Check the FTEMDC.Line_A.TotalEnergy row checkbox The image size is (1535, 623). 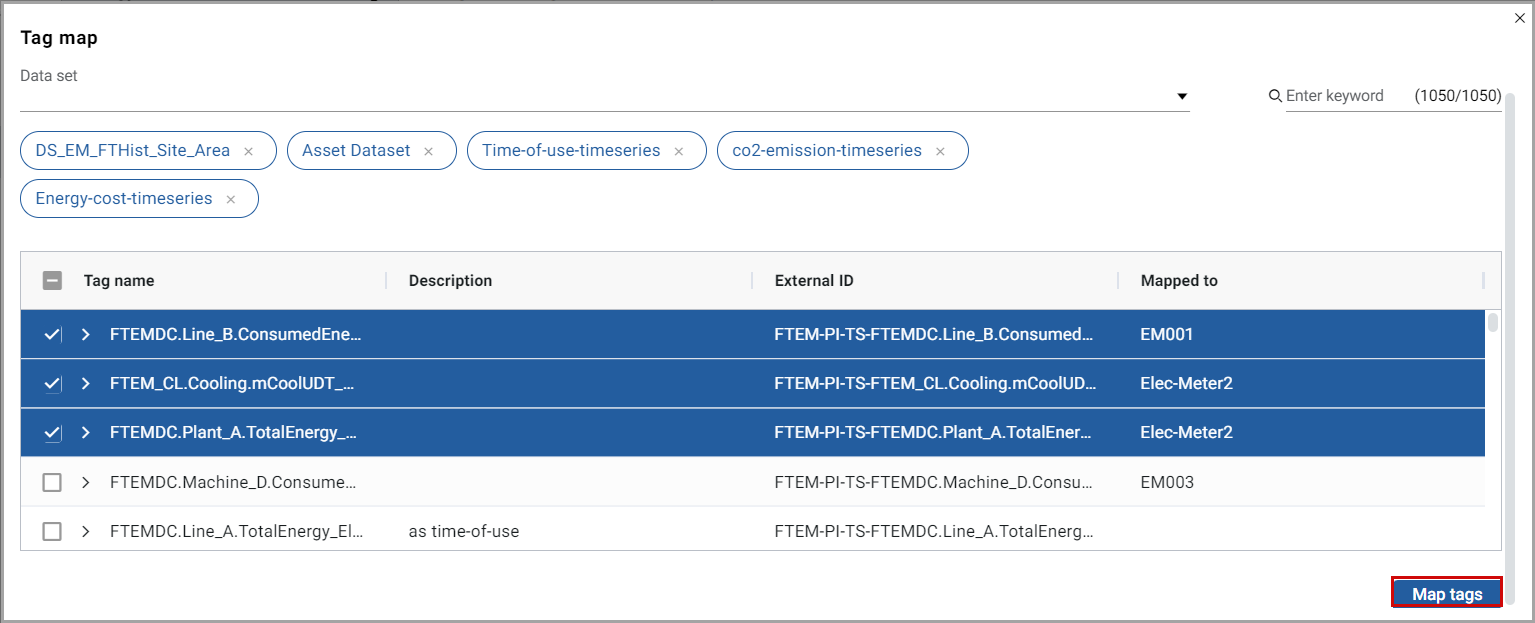pyautogui.click(x=52, y=532)
